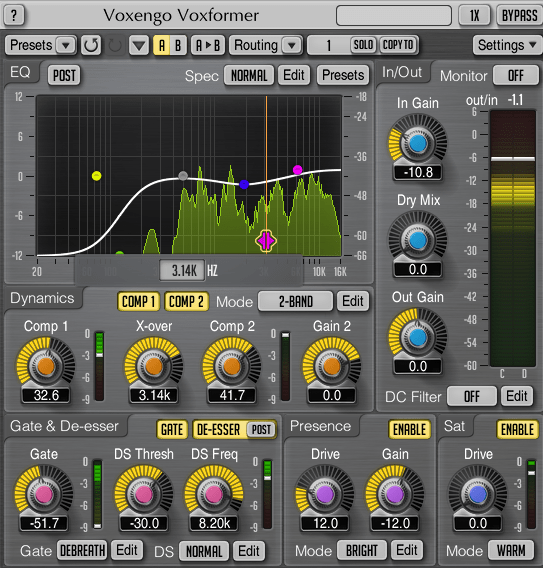Click the greyed redo arrow icon
This screenshot has height=568, width=543.
coord(115,45)
